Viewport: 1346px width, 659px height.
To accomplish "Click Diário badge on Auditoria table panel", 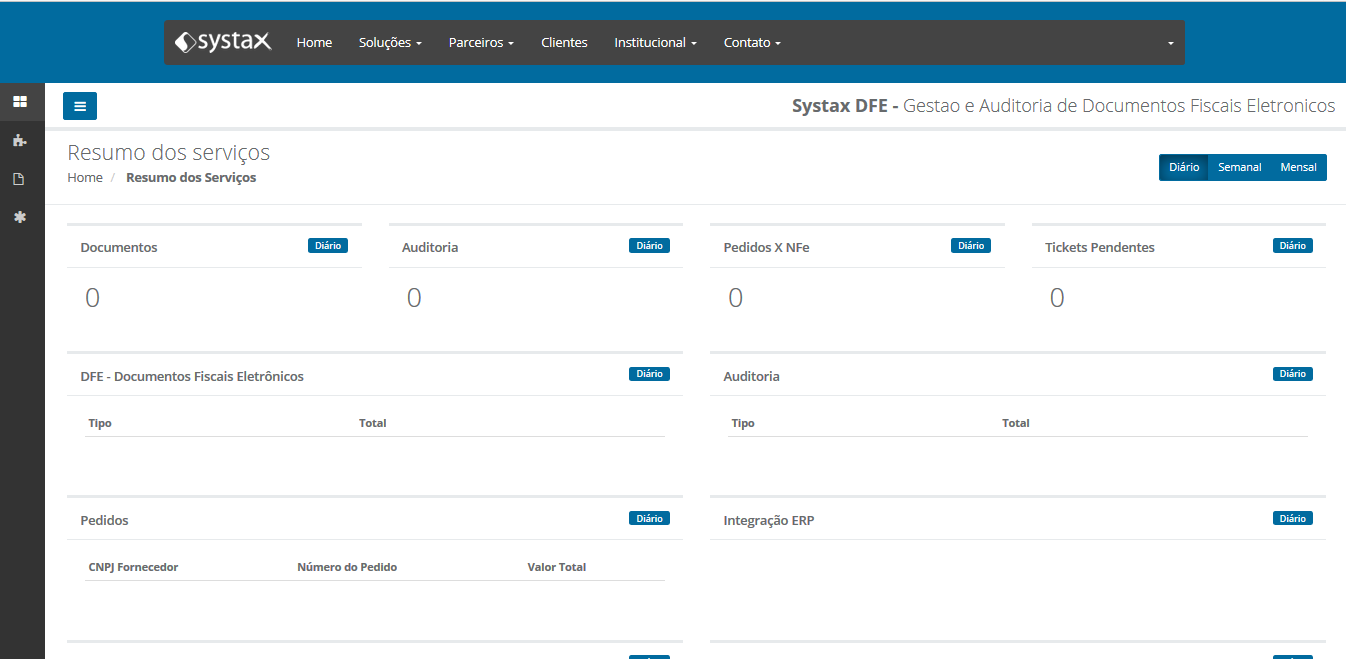I will pyautogui.click(x=1293, y=374).
